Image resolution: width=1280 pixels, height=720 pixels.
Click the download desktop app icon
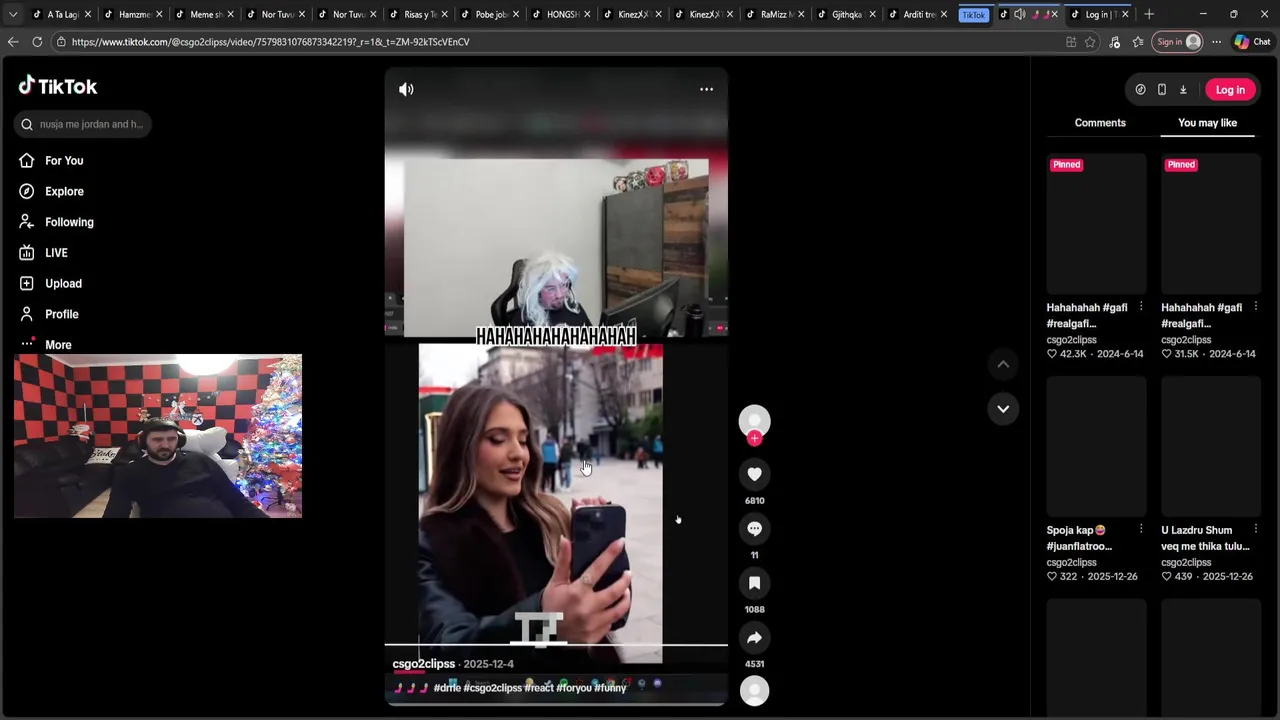1183,90
